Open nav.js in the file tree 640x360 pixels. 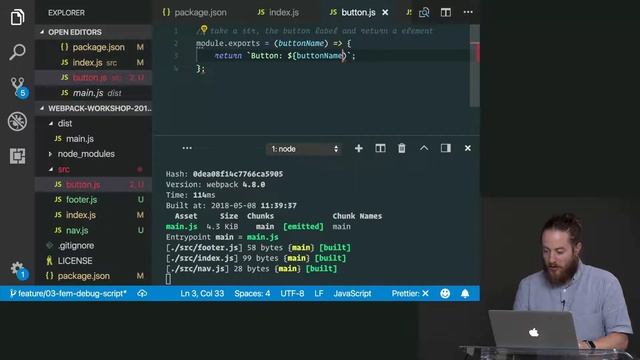(x=93, y=230)
